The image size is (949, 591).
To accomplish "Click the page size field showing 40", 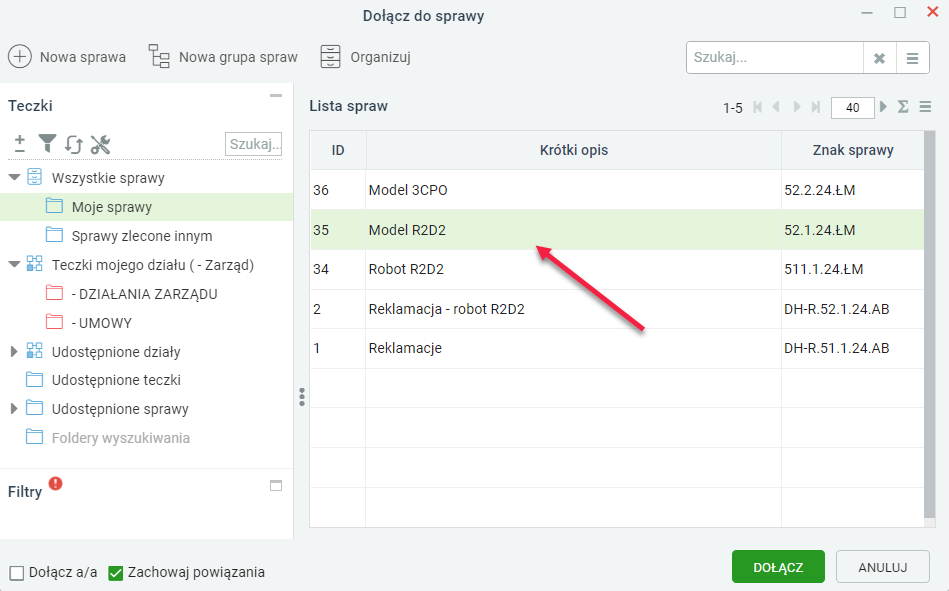I will (853, 108).
